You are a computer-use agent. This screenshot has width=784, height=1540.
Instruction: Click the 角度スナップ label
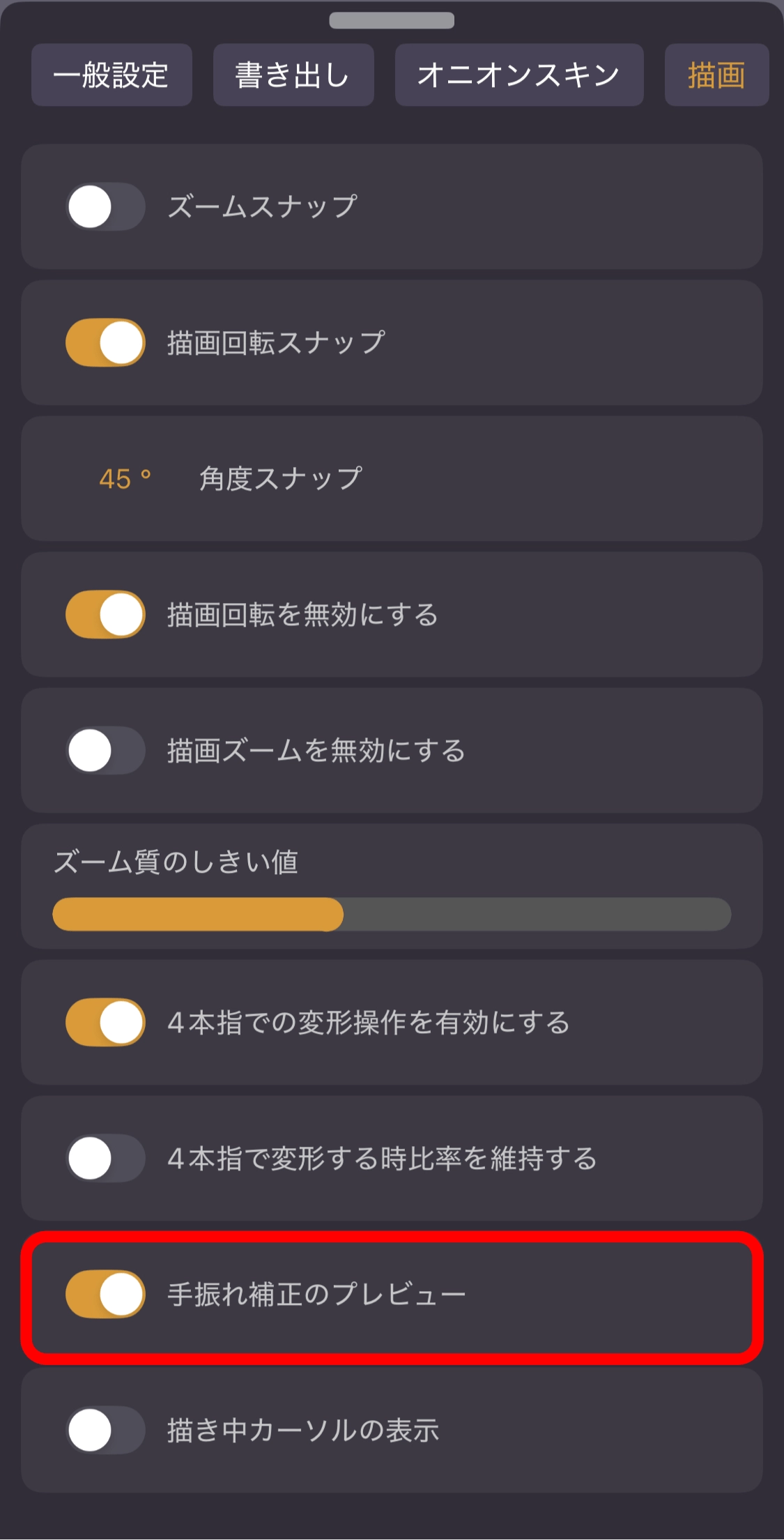tap(280, 479)
